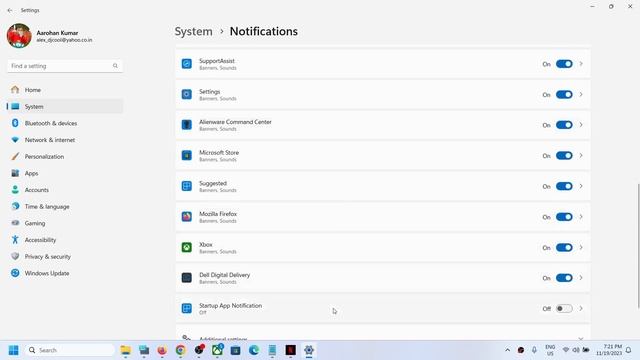Turn off SupportAssist notifications toggle
Screen dimensions: 640x360
564,64
